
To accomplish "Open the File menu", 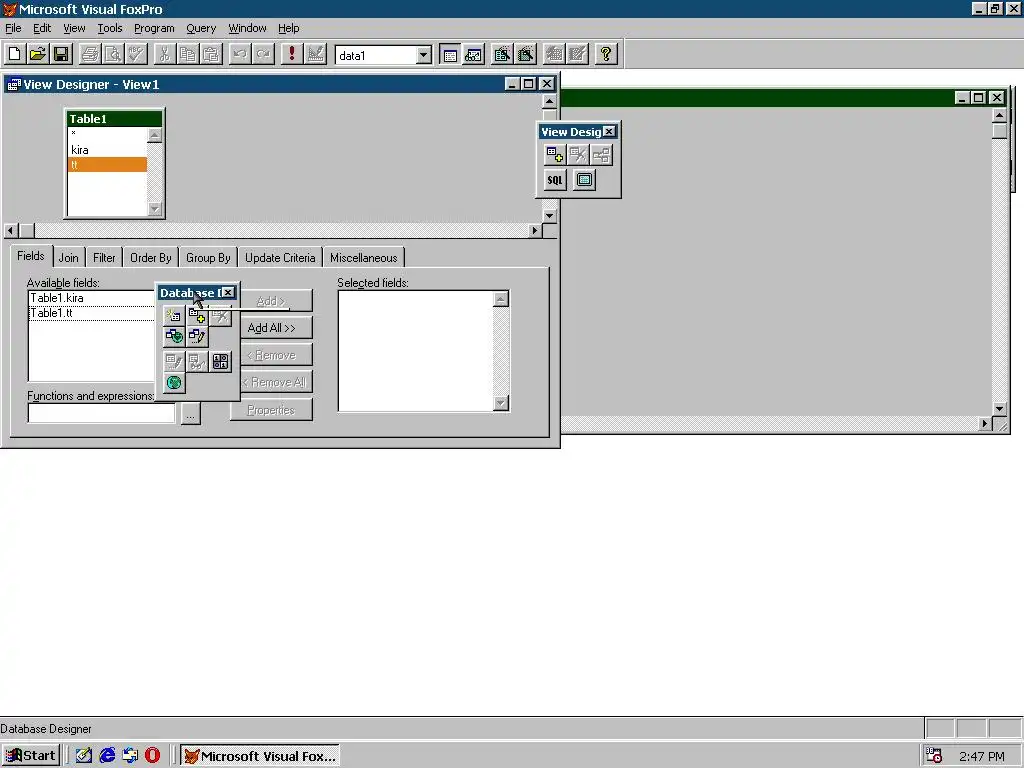I will 13,28.
